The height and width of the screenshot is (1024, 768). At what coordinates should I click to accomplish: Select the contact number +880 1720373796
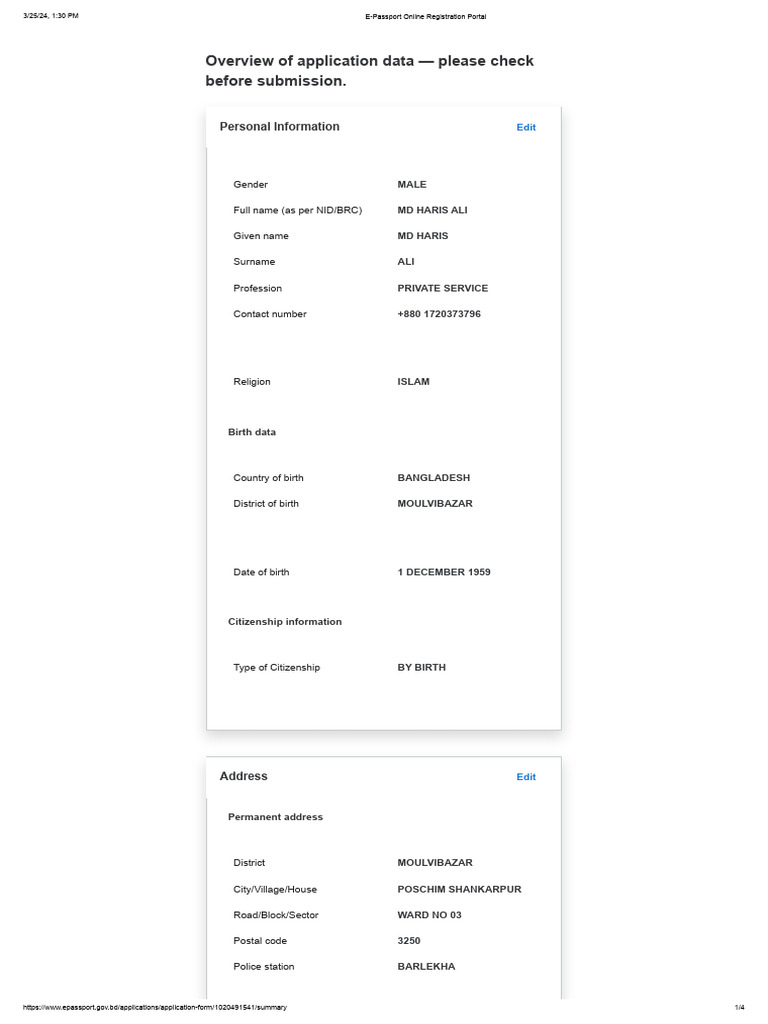[x=439, y=314]
